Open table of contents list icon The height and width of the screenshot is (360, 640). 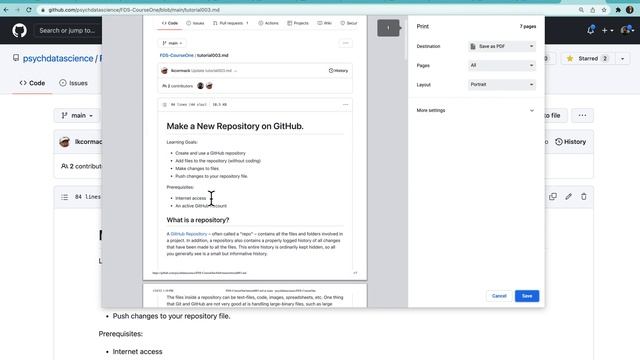64,197
